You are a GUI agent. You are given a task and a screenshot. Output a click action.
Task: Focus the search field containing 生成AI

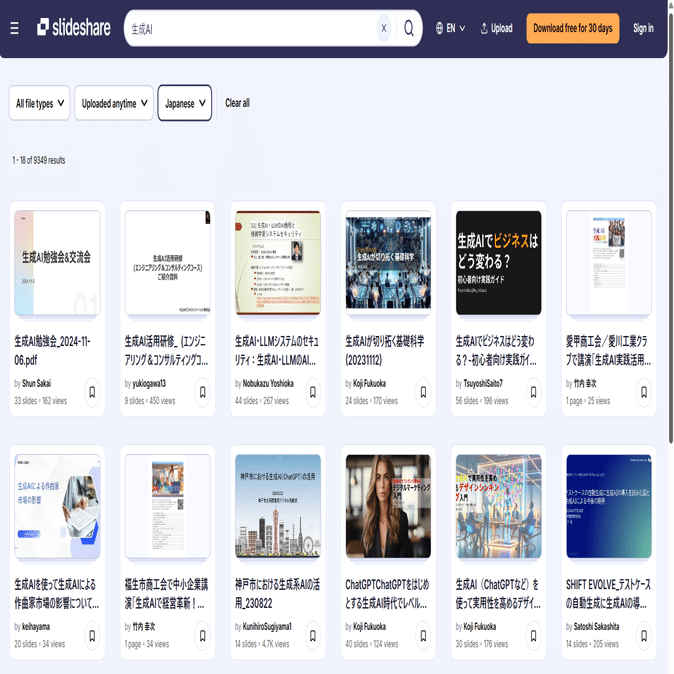(x=251, y=28)
